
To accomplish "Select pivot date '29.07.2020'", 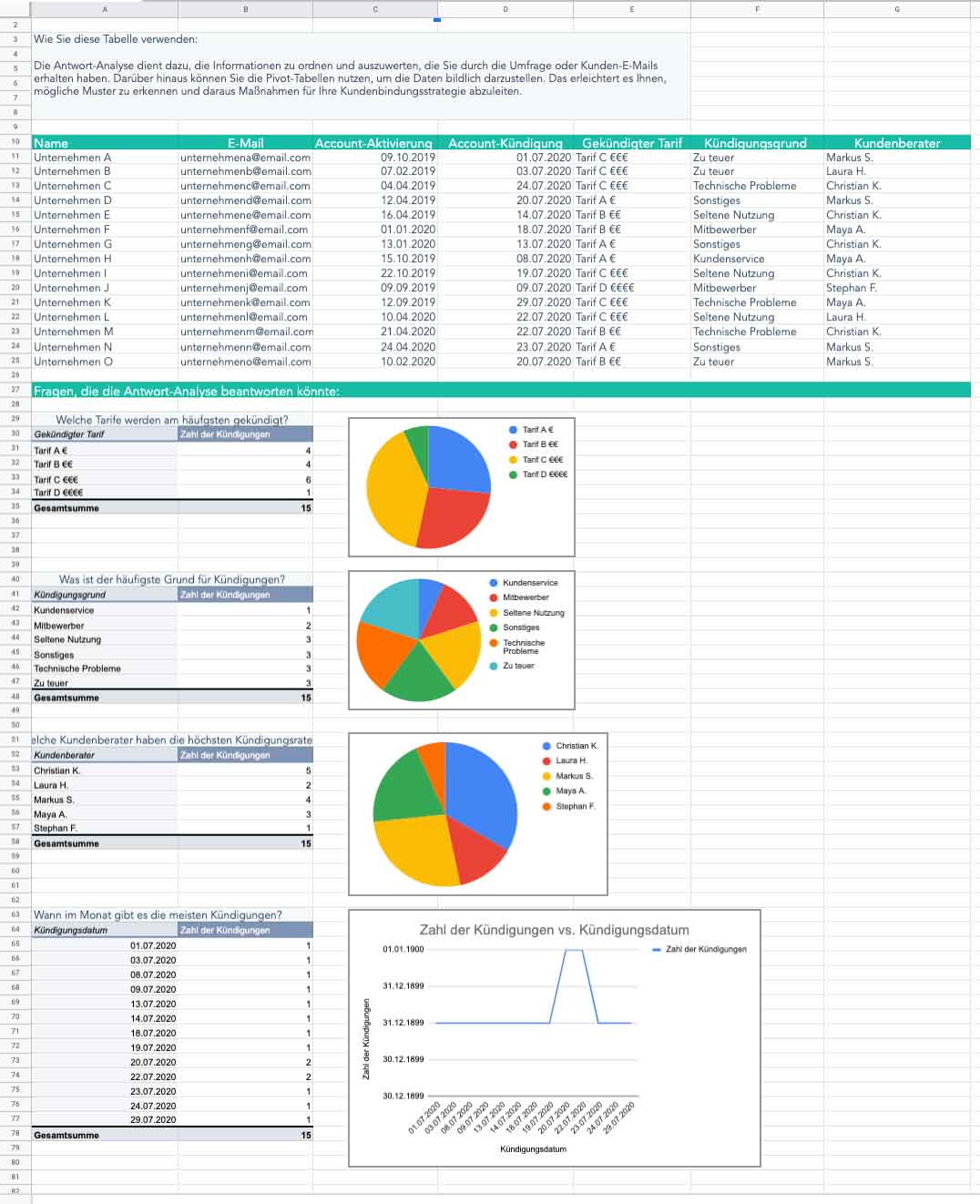I will (105, 1120).
